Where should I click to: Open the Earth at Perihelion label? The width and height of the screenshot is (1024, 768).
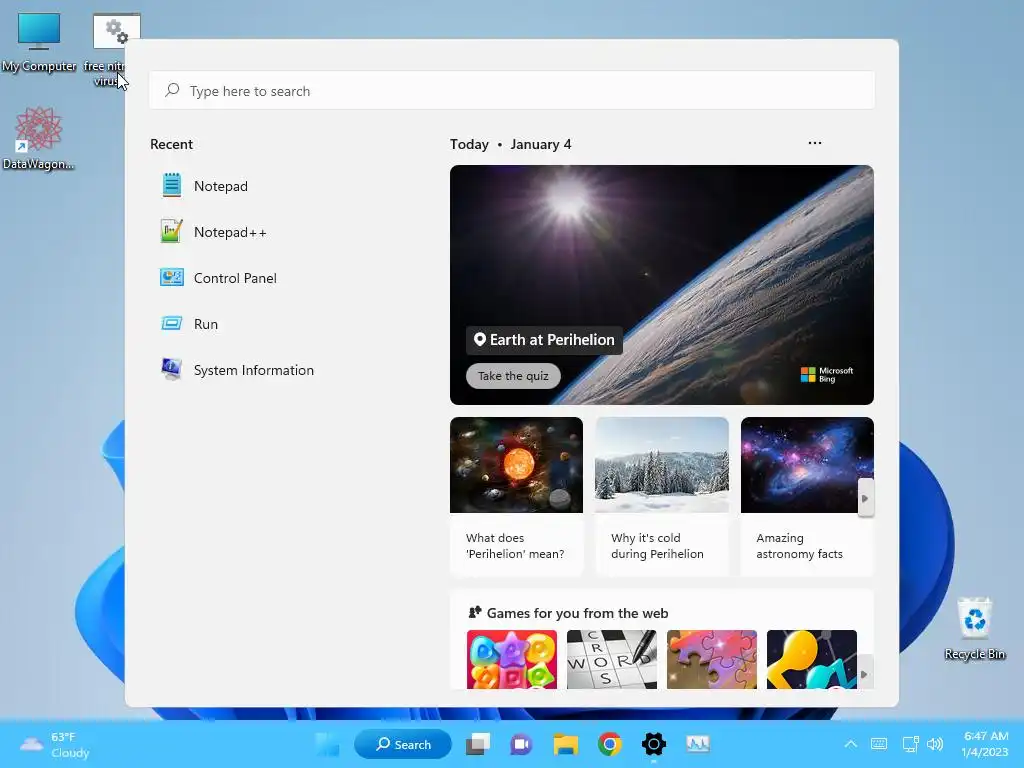[544, 340]
